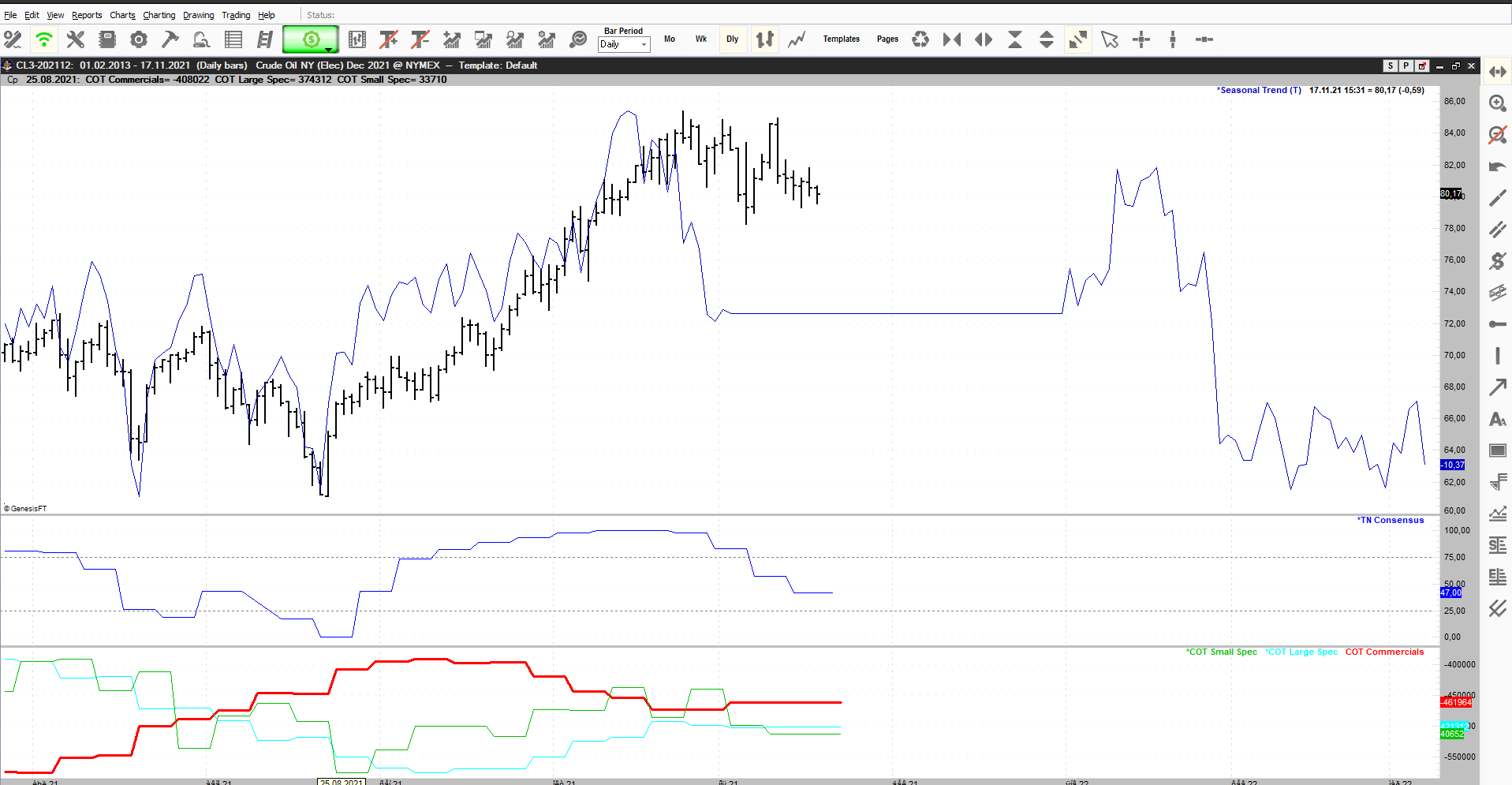Open the Templates button

(x=842, y=39)
